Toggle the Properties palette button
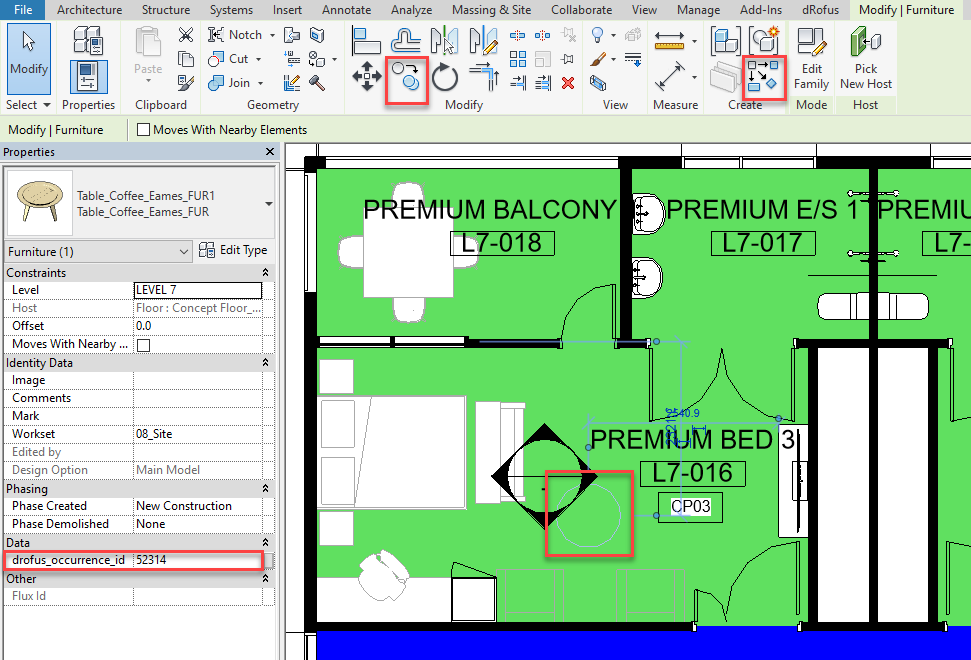Viewport: 971px width, 660px height. coord(89,76)
